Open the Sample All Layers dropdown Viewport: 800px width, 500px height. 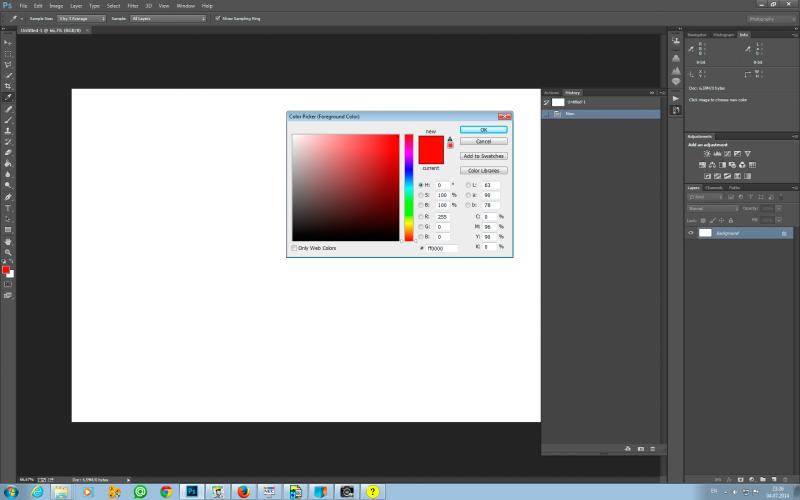coord(168,18)
